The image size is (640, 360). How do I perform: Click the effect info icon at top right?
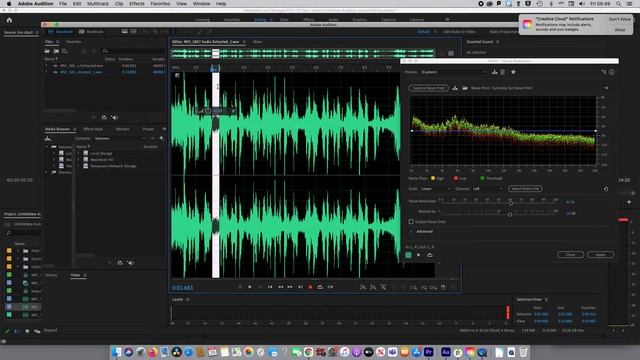611,72
